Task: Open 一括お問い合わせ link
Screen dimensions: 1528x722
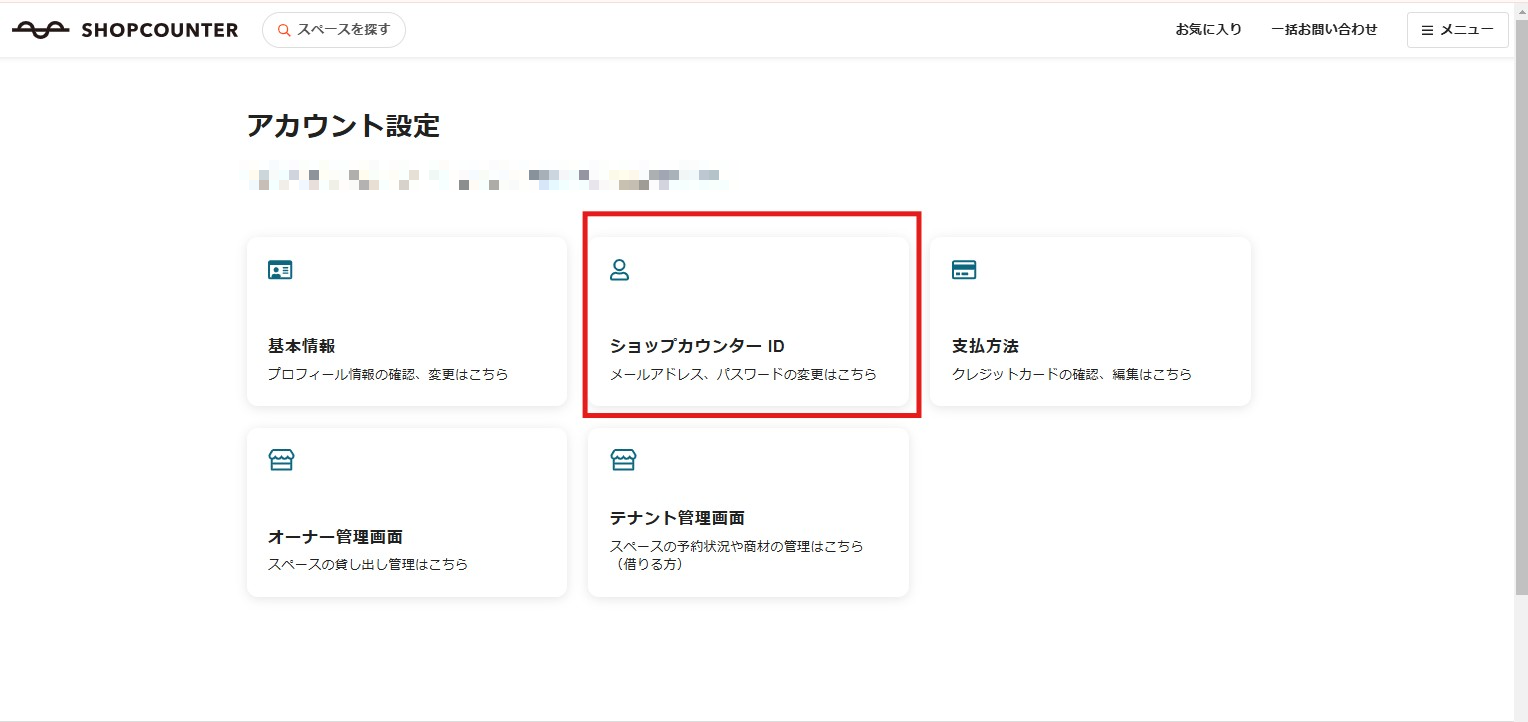Action: click(x=1324, y=30)
